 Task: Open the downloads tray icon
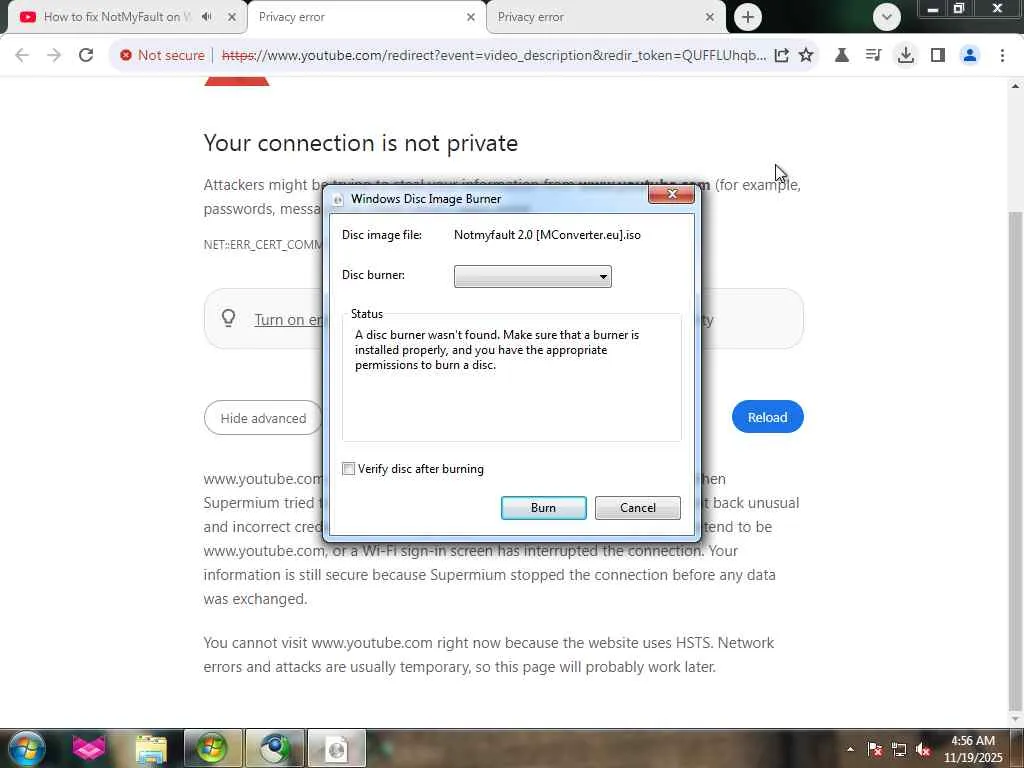[905, 55]
